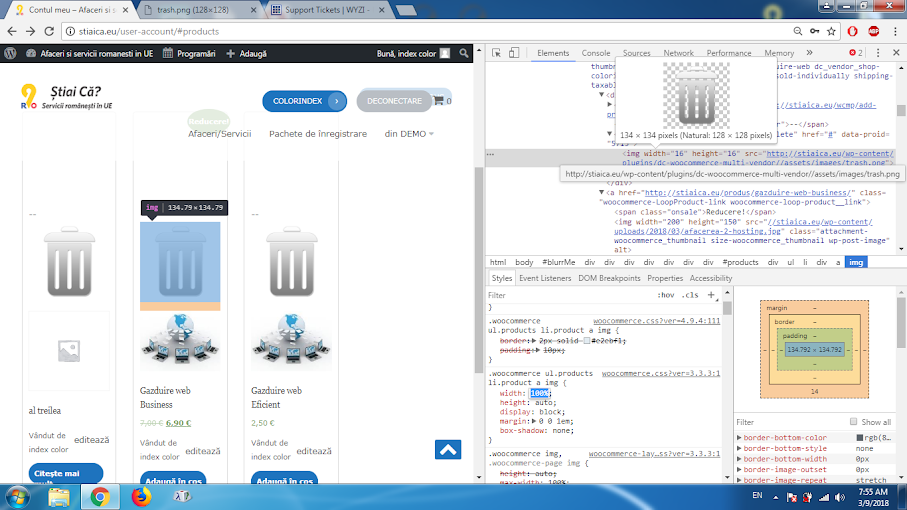This screenshot has height=510, width=907.
Task: Click the Programări admin bar item
Action: (189, 53)
